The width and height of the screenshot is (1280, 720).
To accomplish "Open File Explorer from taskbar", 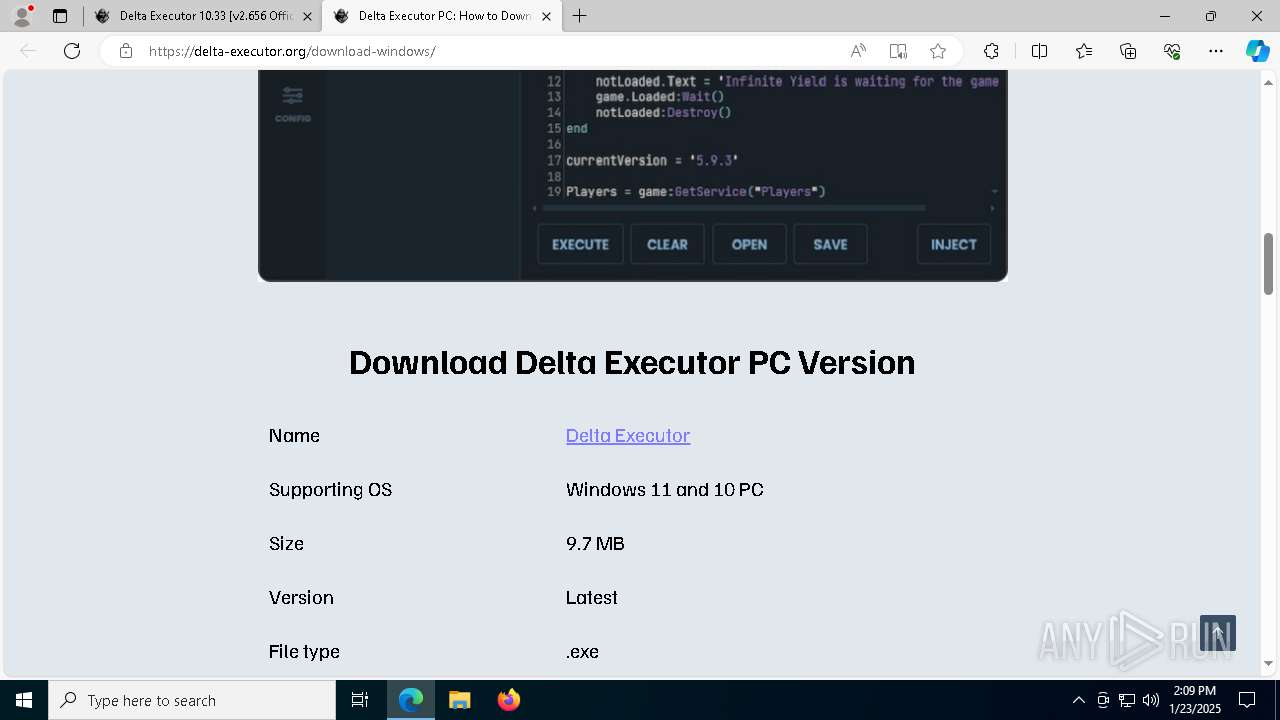I will pos(459,700).
